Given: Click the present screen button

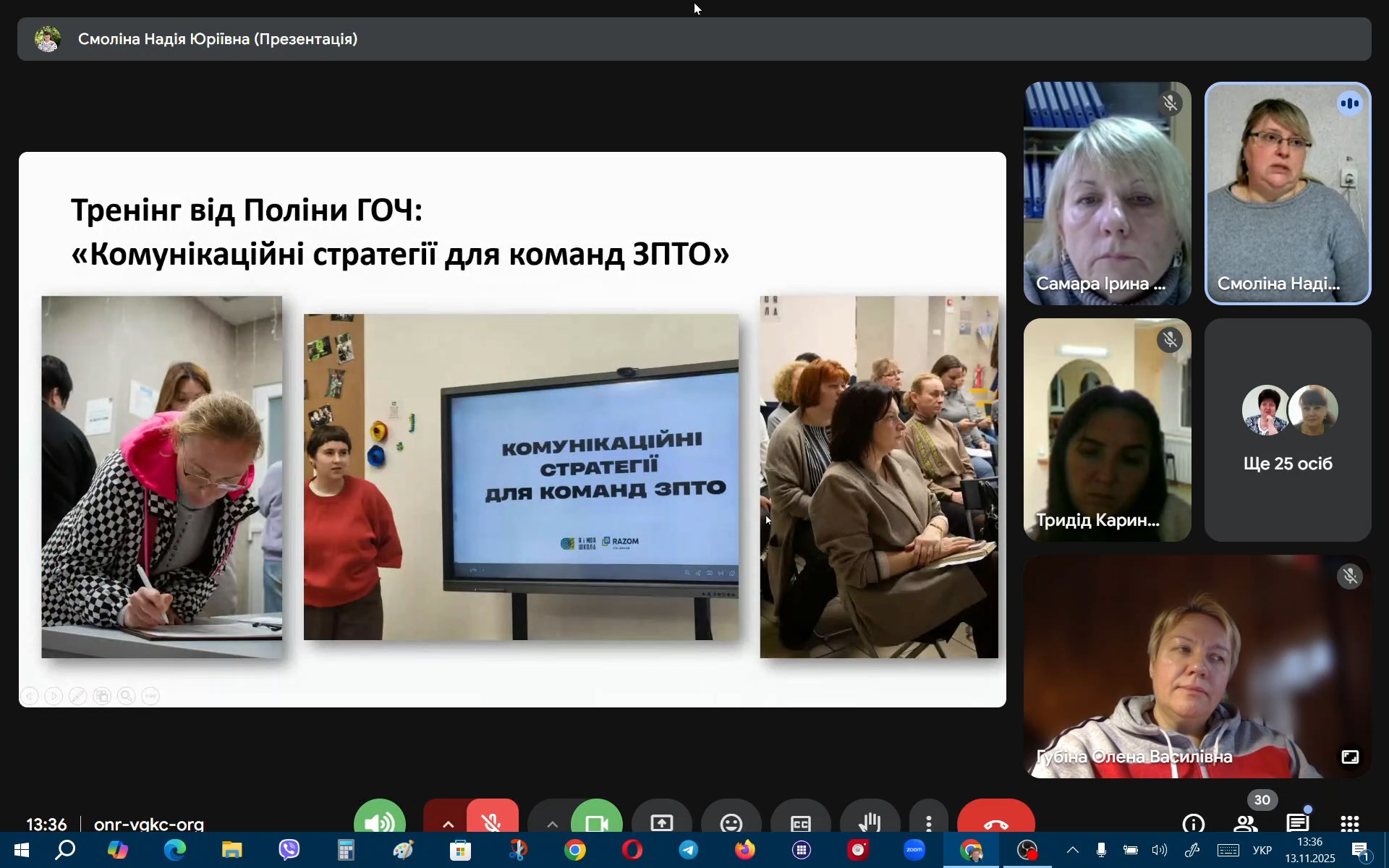Looking at the screenshot, I should pyautogui.click(x=661, y=822).
